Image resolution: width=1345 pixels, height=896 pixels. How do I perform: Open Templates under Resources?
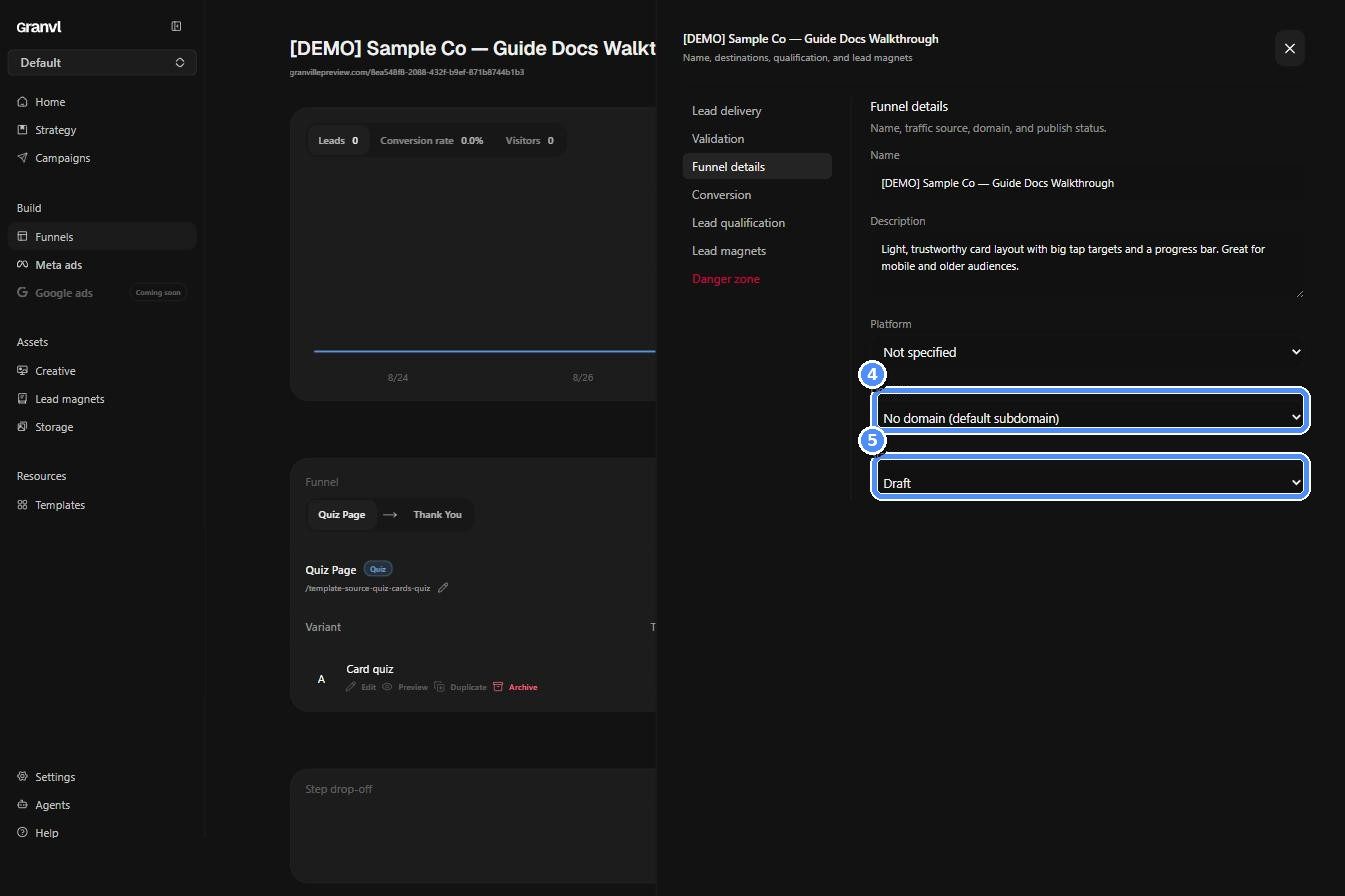[102, 505]
